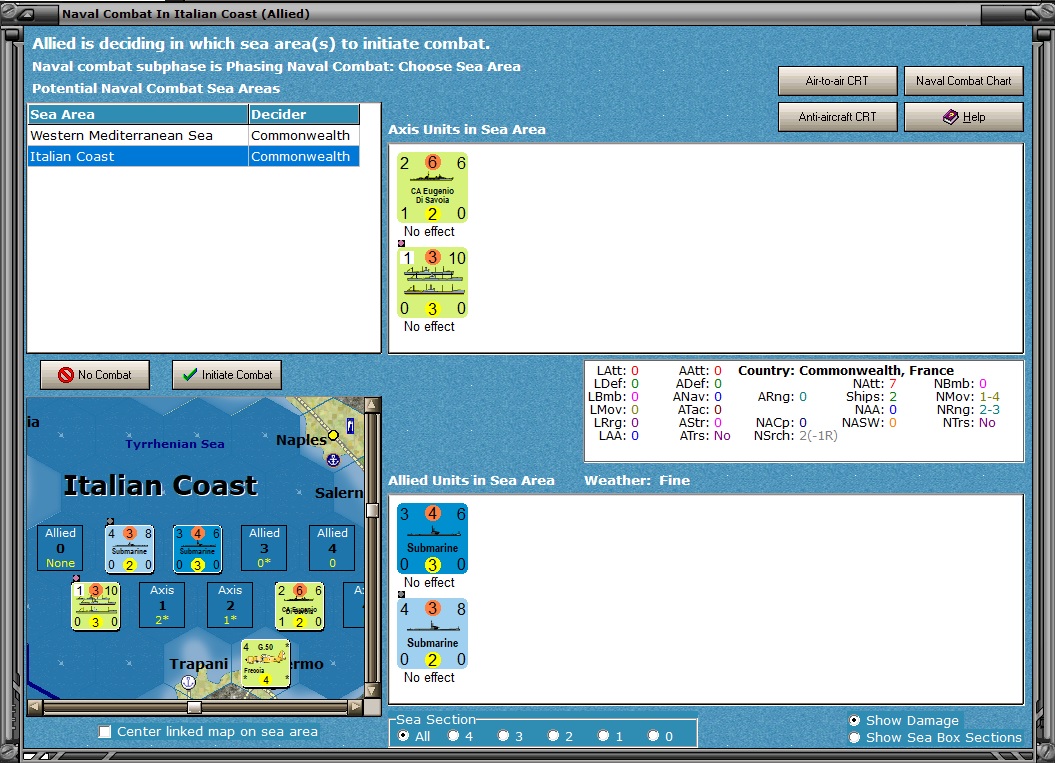Click the Weather: Fine label
The image size is (1055, 763).
[636, 480]
